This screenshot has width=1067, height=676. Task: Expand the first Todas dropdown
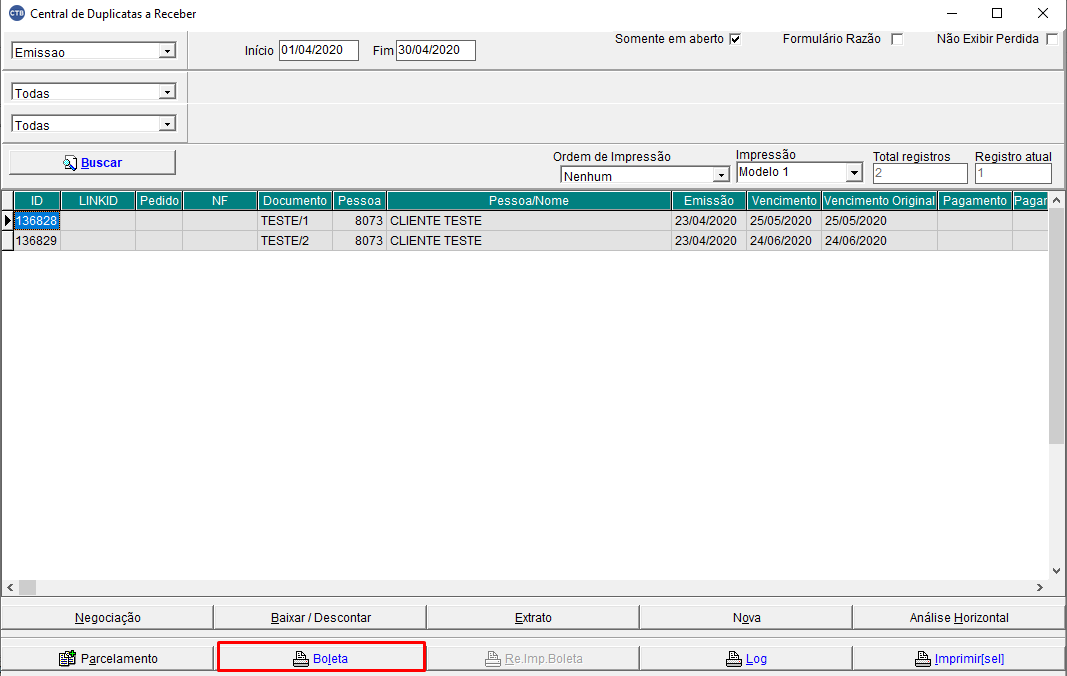pos(167,92)
